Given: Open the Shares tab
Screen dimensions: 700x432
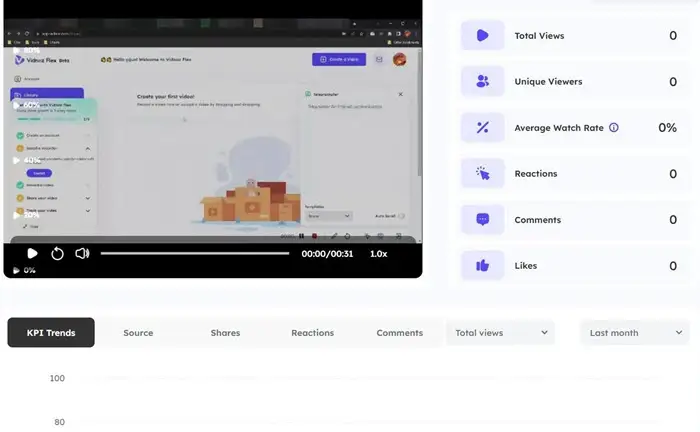Looking at the screenshot, I should [225, 333].
